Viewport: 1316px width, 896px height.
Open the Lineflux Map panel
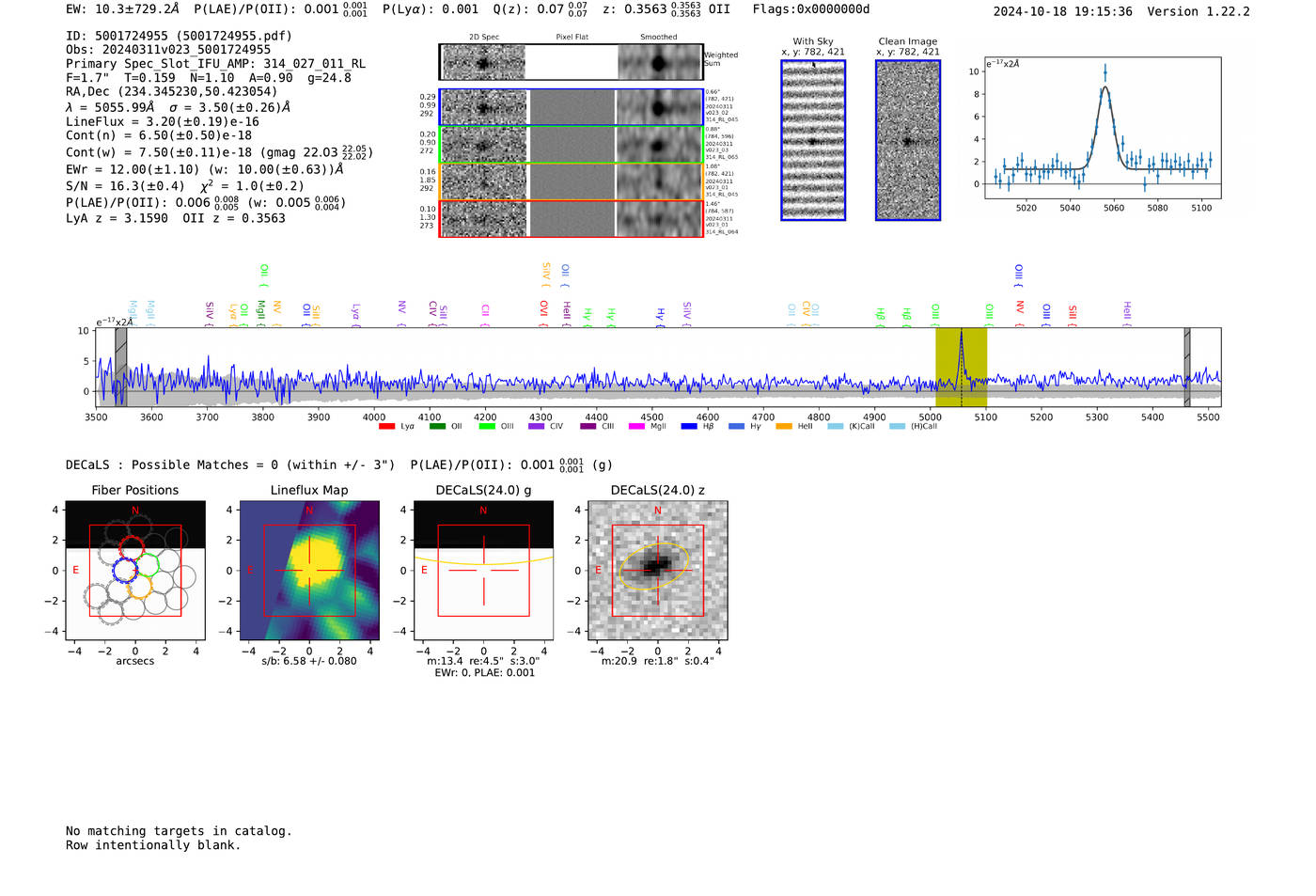coord(309,571)
